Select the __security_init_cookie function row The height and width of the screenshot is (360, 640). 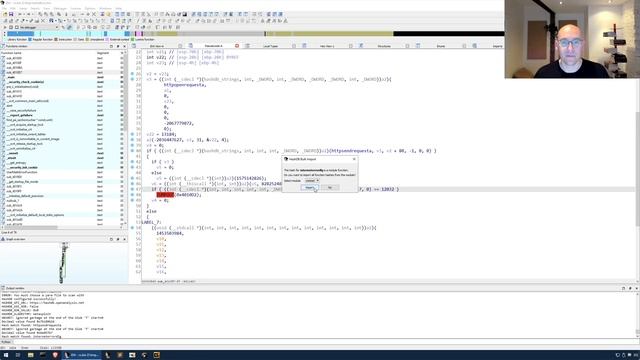63,167
